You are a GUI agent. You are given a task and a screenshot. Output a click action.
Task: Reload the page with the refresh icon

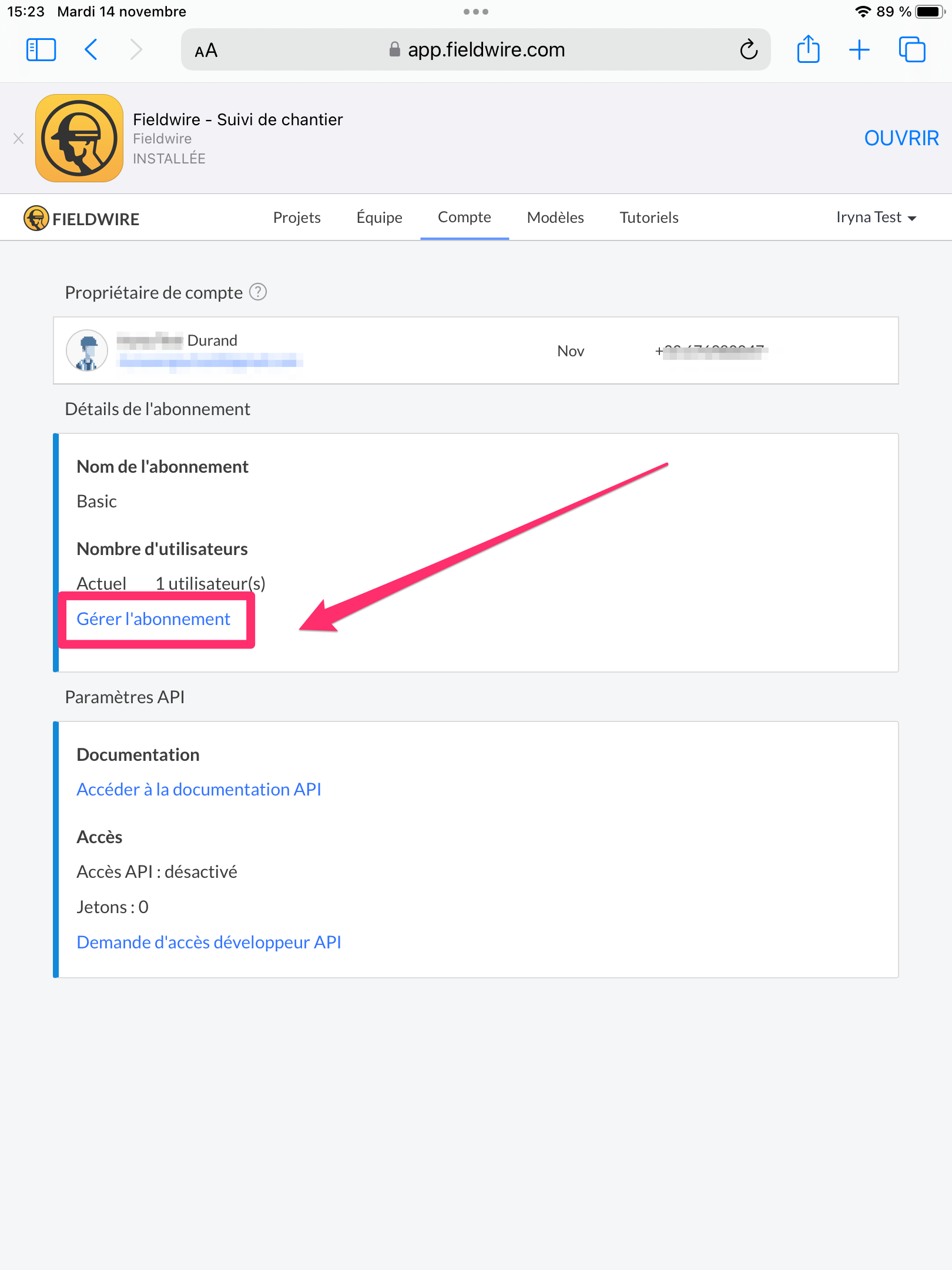tap(749, 50)
